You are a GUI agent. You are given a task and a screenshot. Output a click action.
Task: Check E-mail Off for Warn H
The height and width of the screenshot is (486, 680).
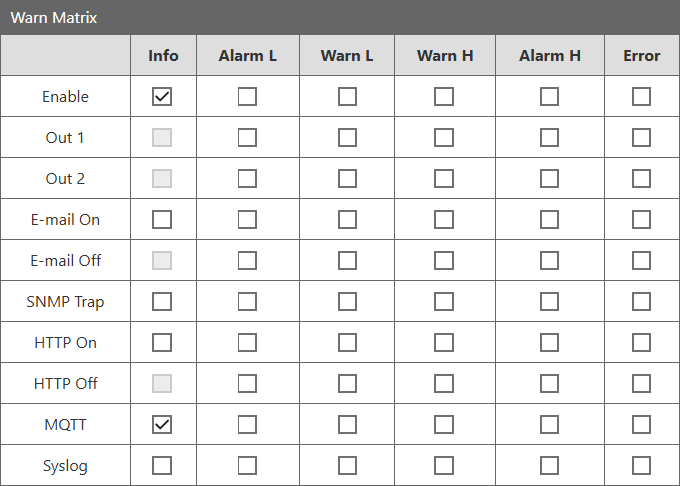[444, 261]
